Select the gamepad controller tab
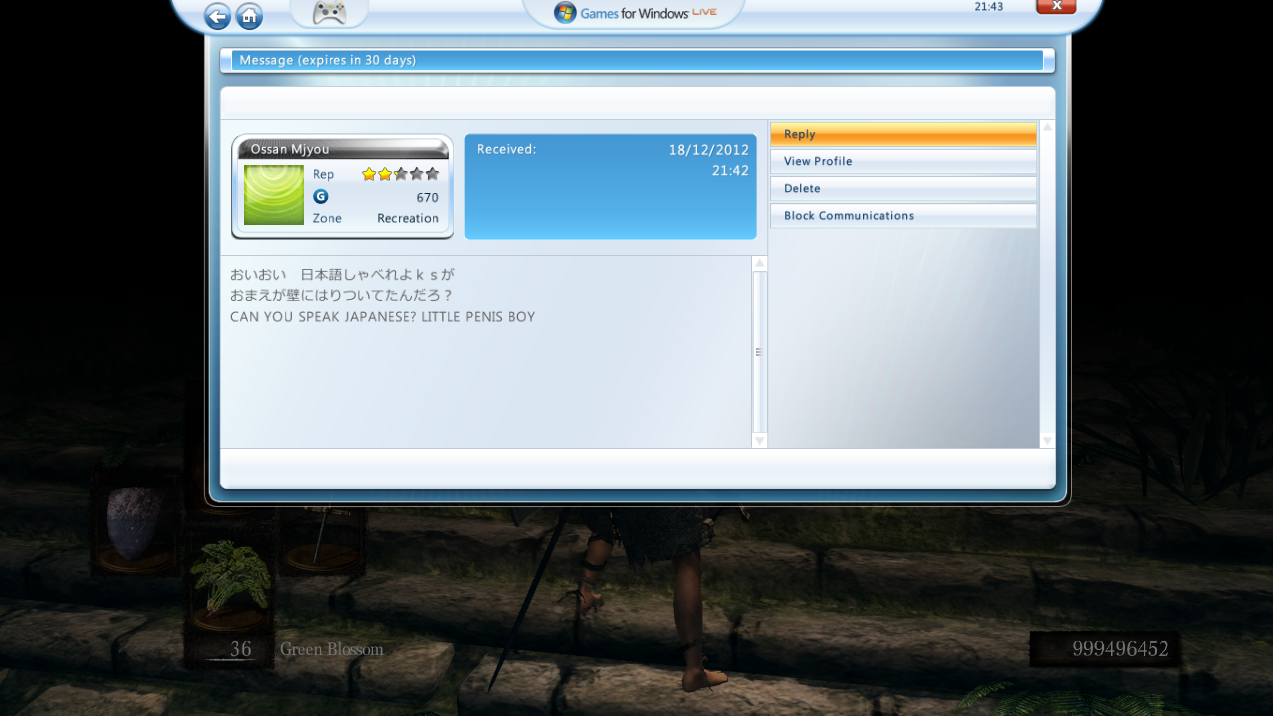The height and width of the screenshot is (716, 1273). point(329,13)
